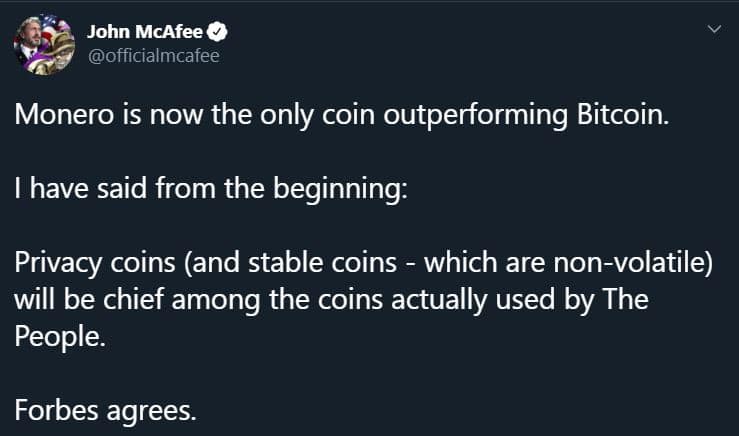Screen dimensions: 739x436
Task: Click the word "Bitcoin" in the tweet
Action: point(620,114)
